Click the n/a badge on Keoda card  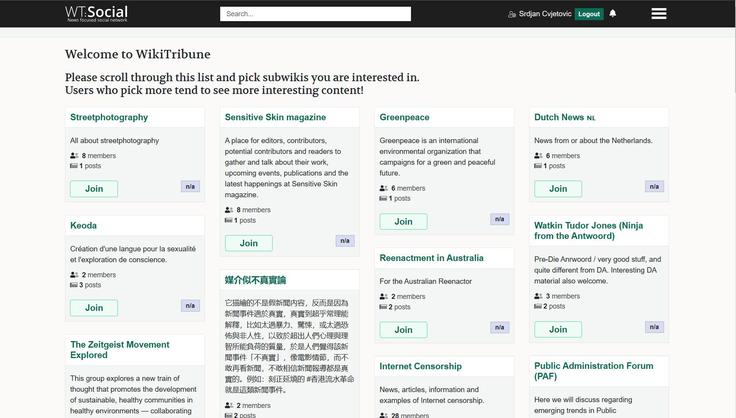190,305
